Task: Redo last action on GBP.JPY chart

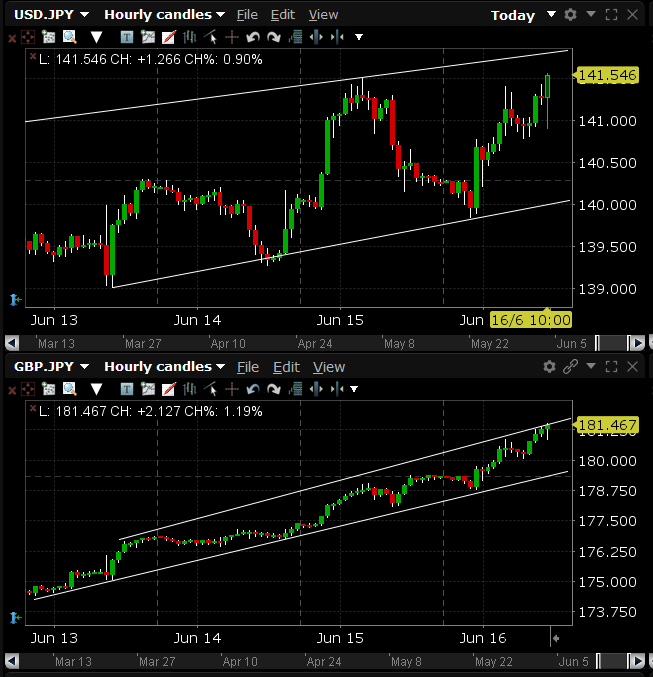Action: pyautogui.click(x=274, y=389)
